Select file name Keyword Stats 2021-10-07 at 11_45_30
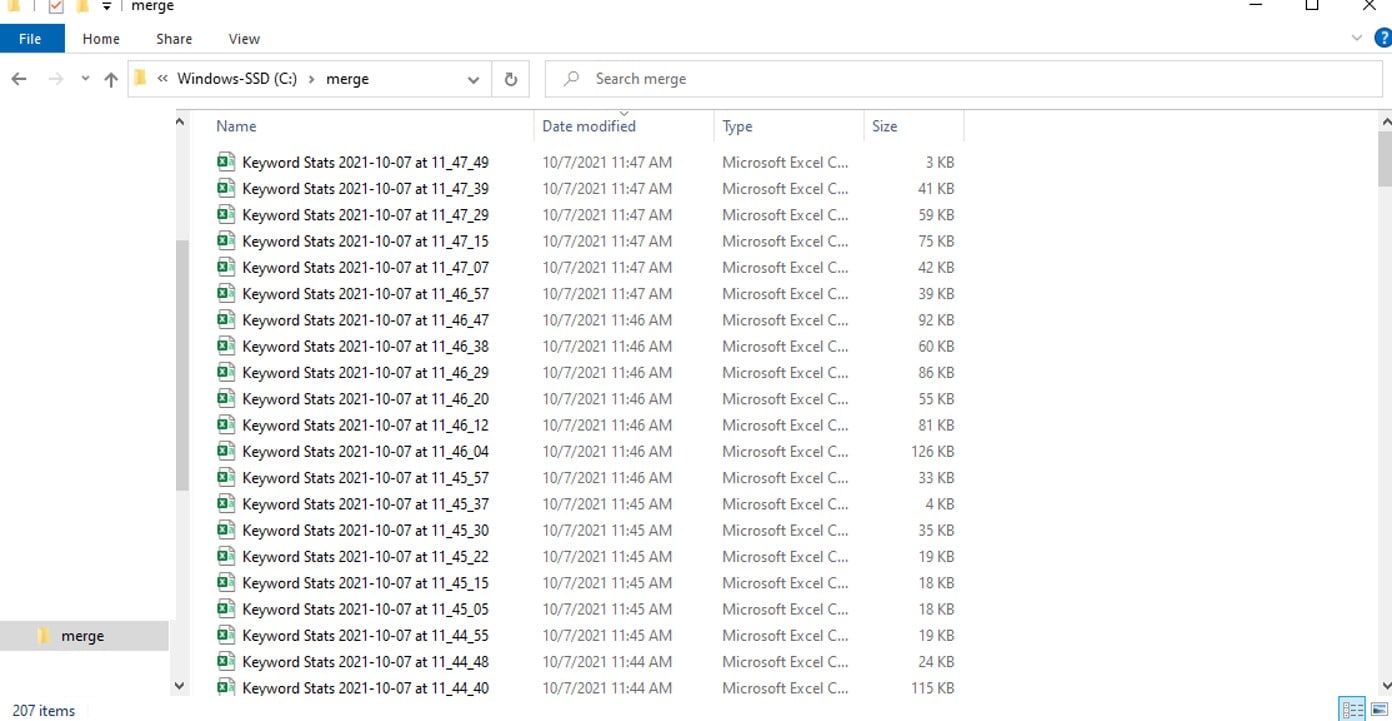The width and height of the screenshot is (1392, 721). click(x=365, y=530)
